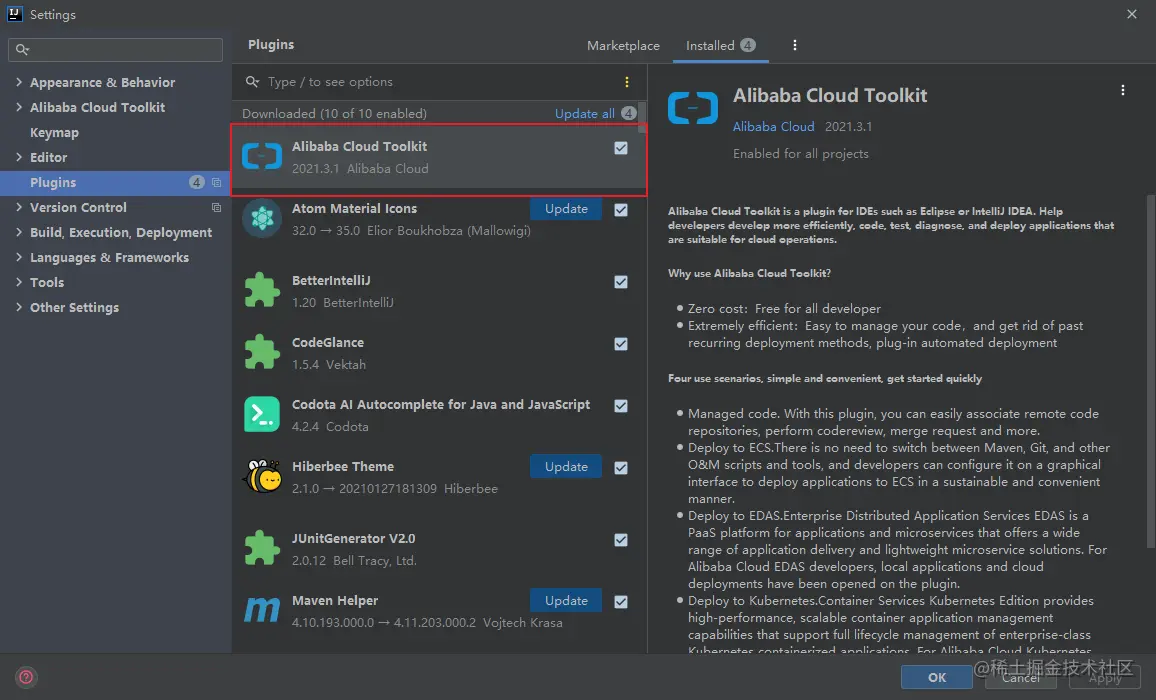Click the plugin search magnifier icon
The height and width of the screenshot is (700, 1156).
point(252,82)
